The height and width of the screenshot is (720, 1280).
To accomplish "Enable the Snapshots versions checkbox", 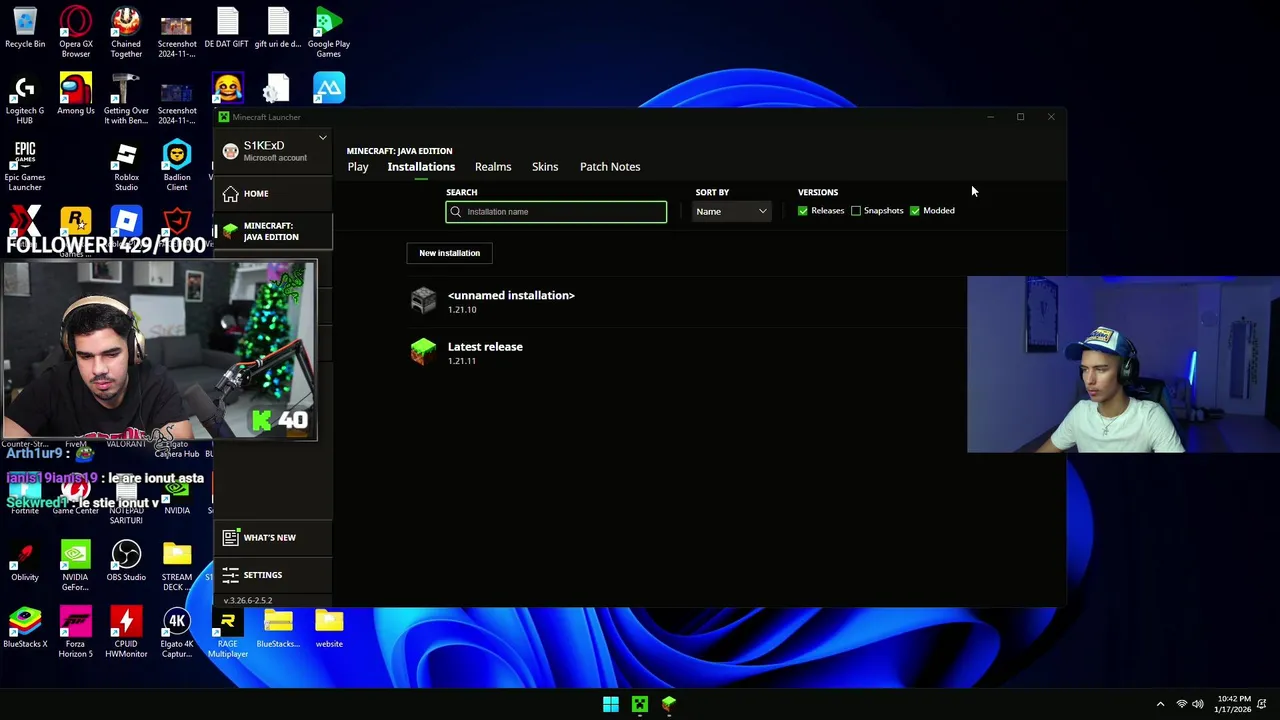I will pos(856,211).
